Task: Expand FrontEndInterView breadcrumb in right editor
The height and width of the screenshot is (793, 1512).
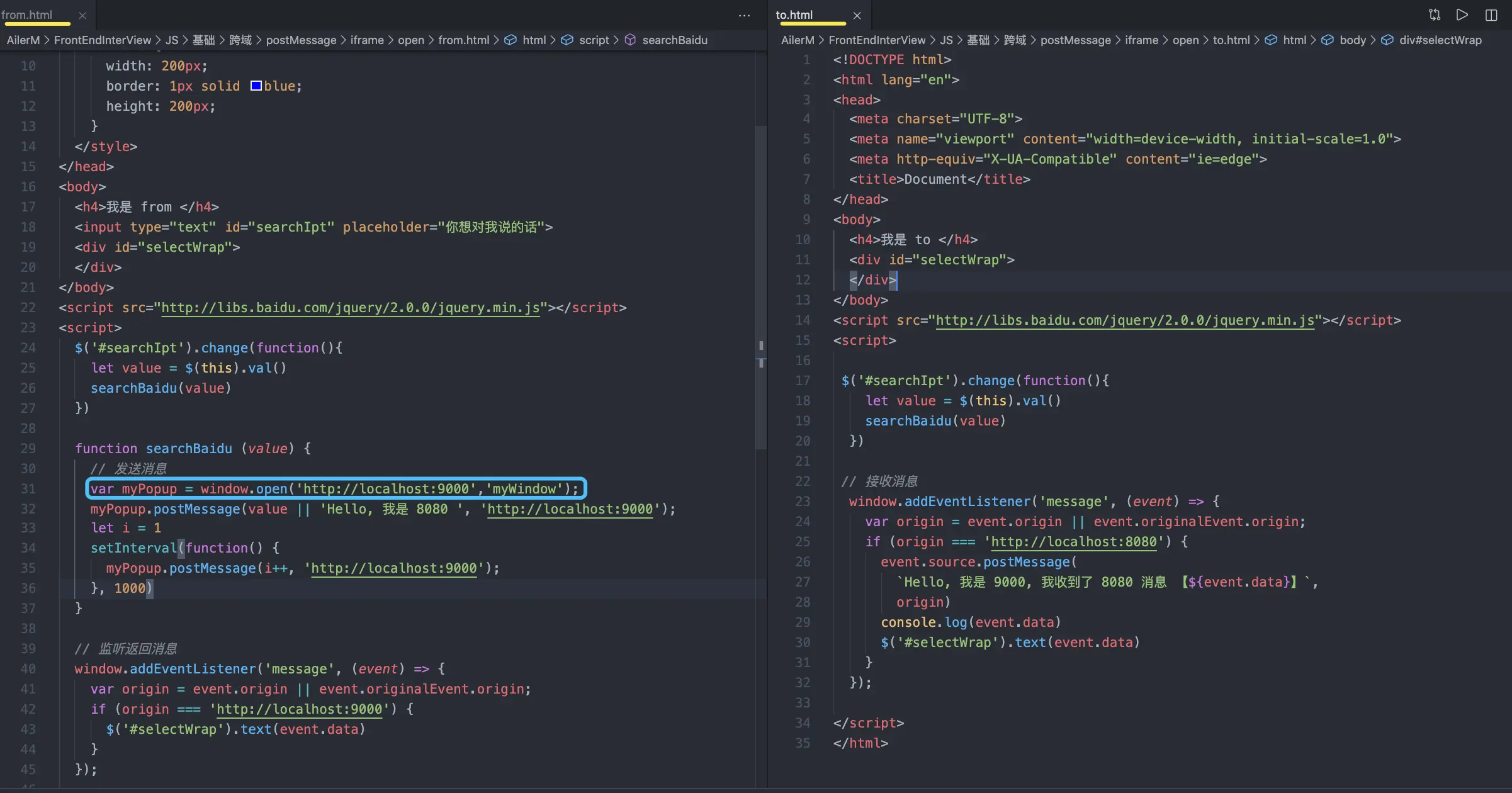Action: point(876,40)
